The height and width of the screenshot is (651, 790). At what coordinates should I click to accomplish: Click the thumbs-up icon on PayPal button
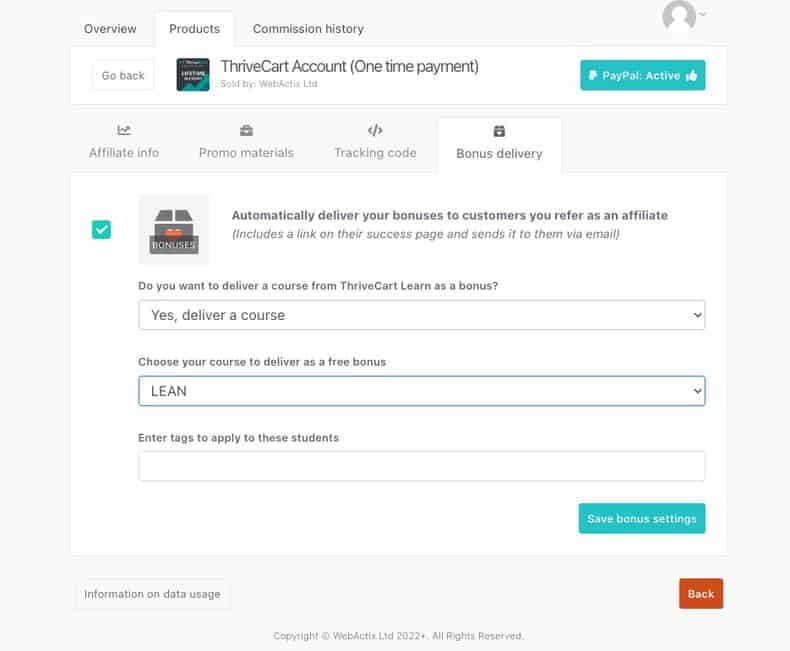pyautogui.click(x=692, y=76)
